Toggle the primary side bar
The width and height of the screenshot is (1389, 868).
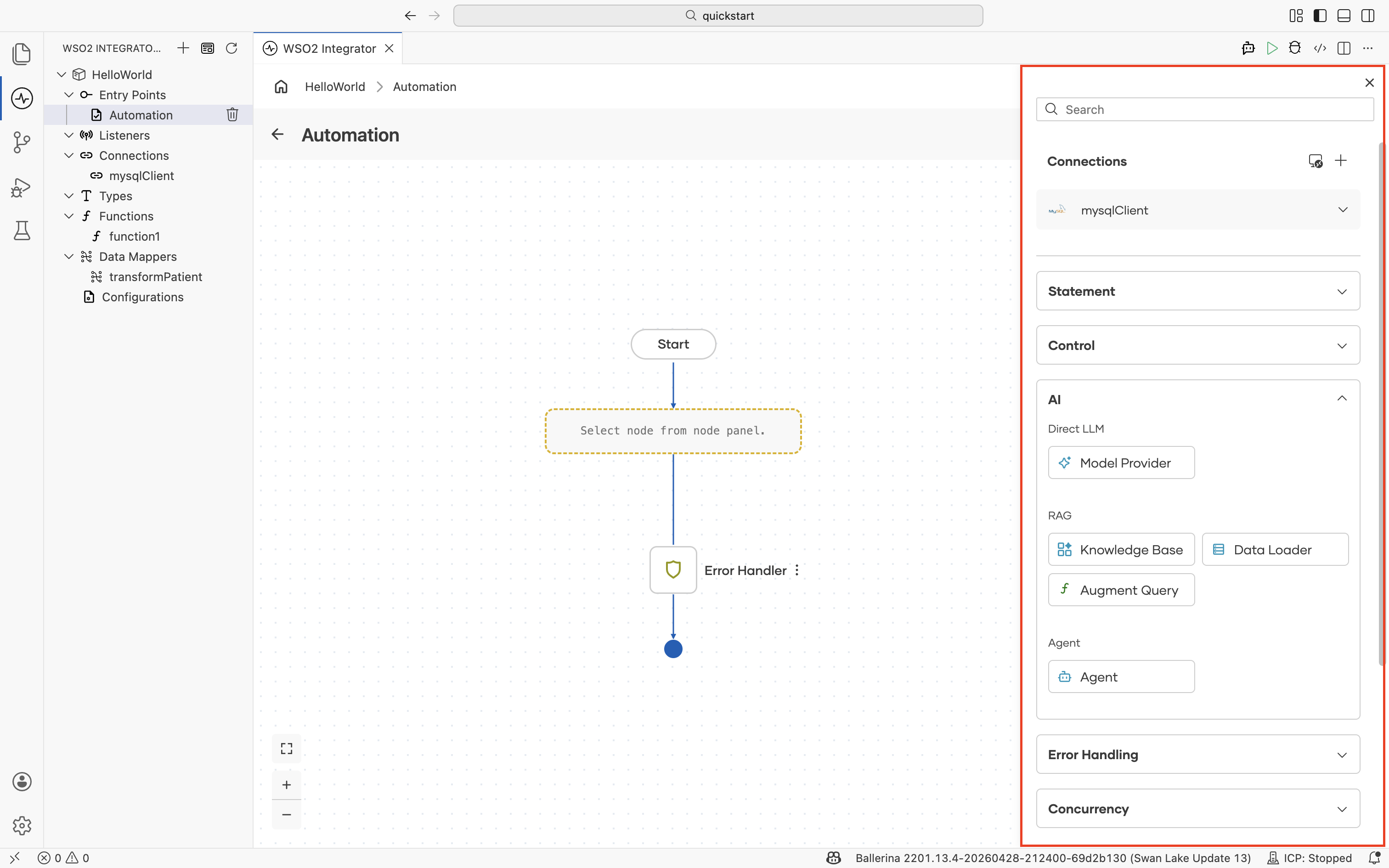point(1320,16)
